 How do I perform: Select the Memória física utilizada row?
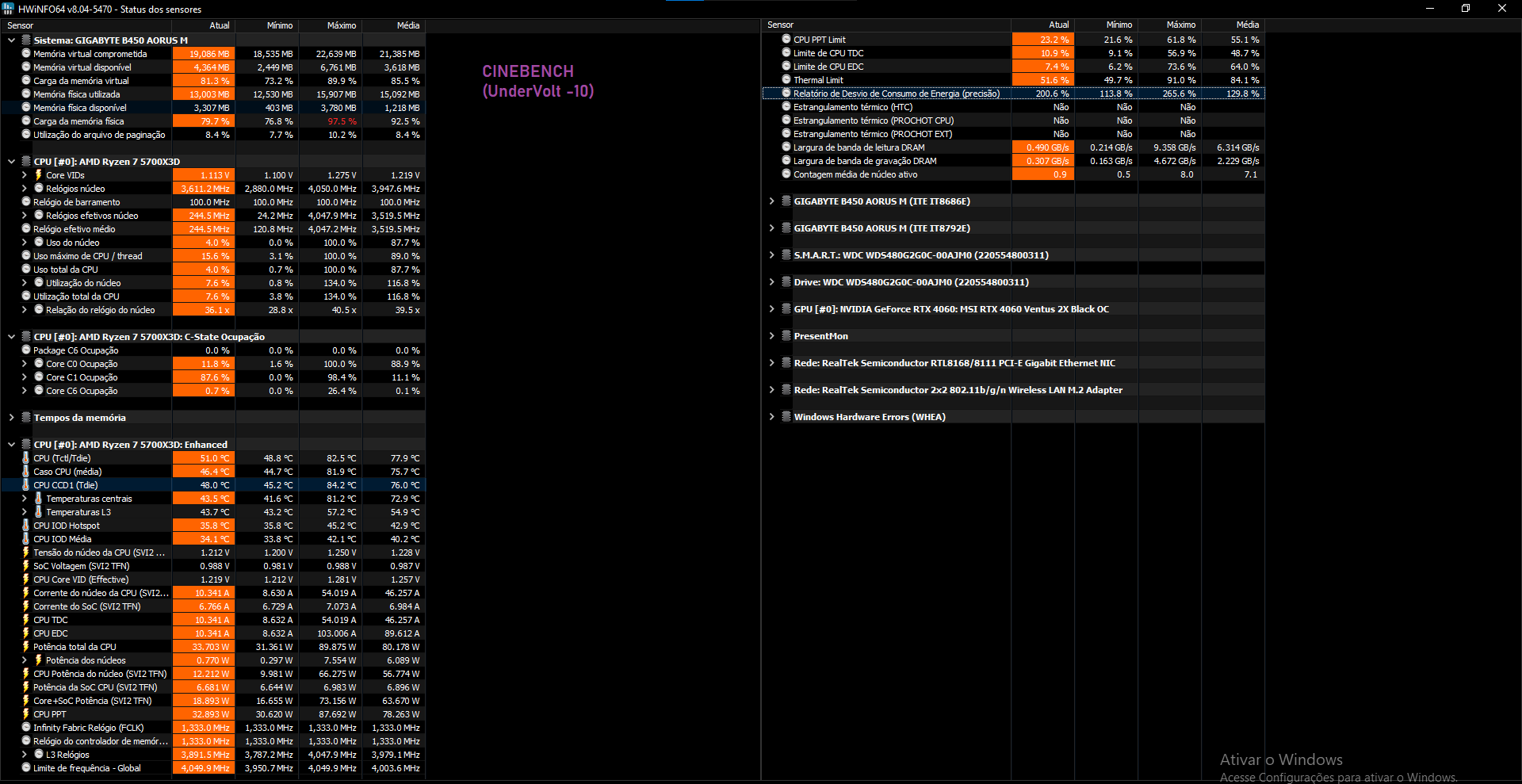(212, 94)
